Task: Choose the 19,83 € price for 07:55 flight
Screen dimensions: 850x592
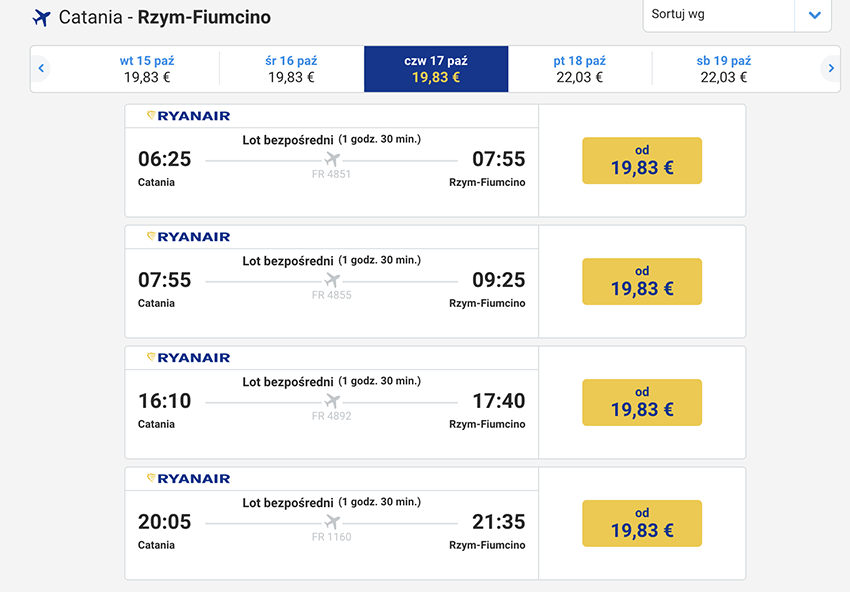Action: 642,281
